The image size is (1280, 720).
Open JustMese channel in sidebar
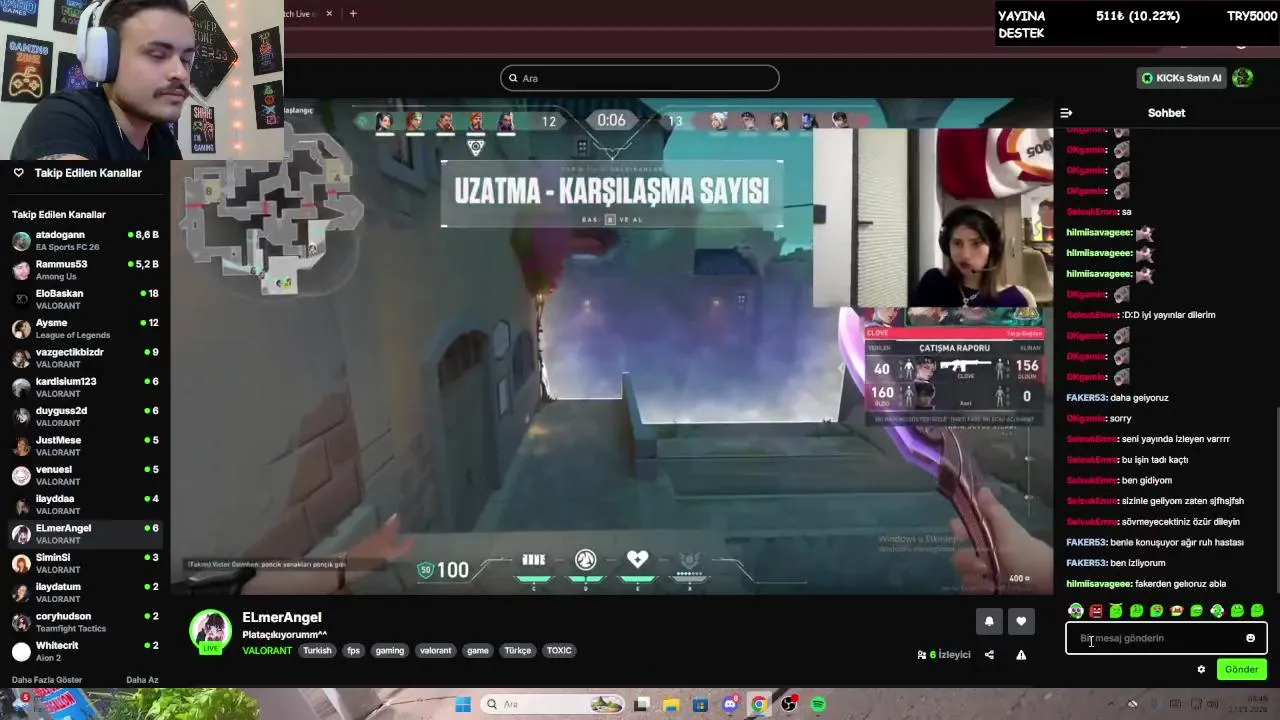[x=85, y=446]
